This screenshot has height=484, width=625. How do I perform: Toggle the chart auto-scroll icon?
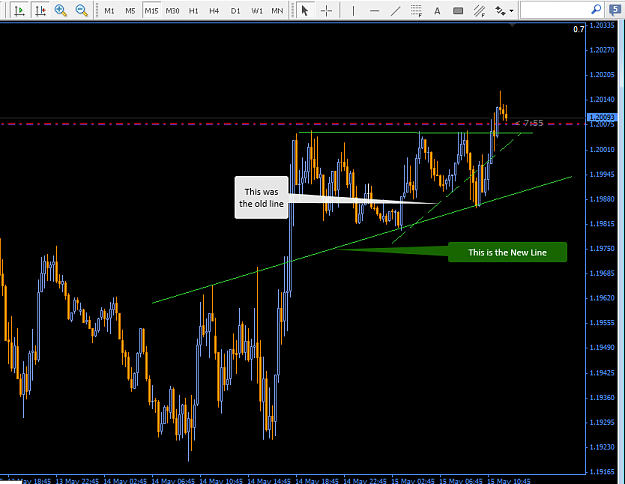20,10
